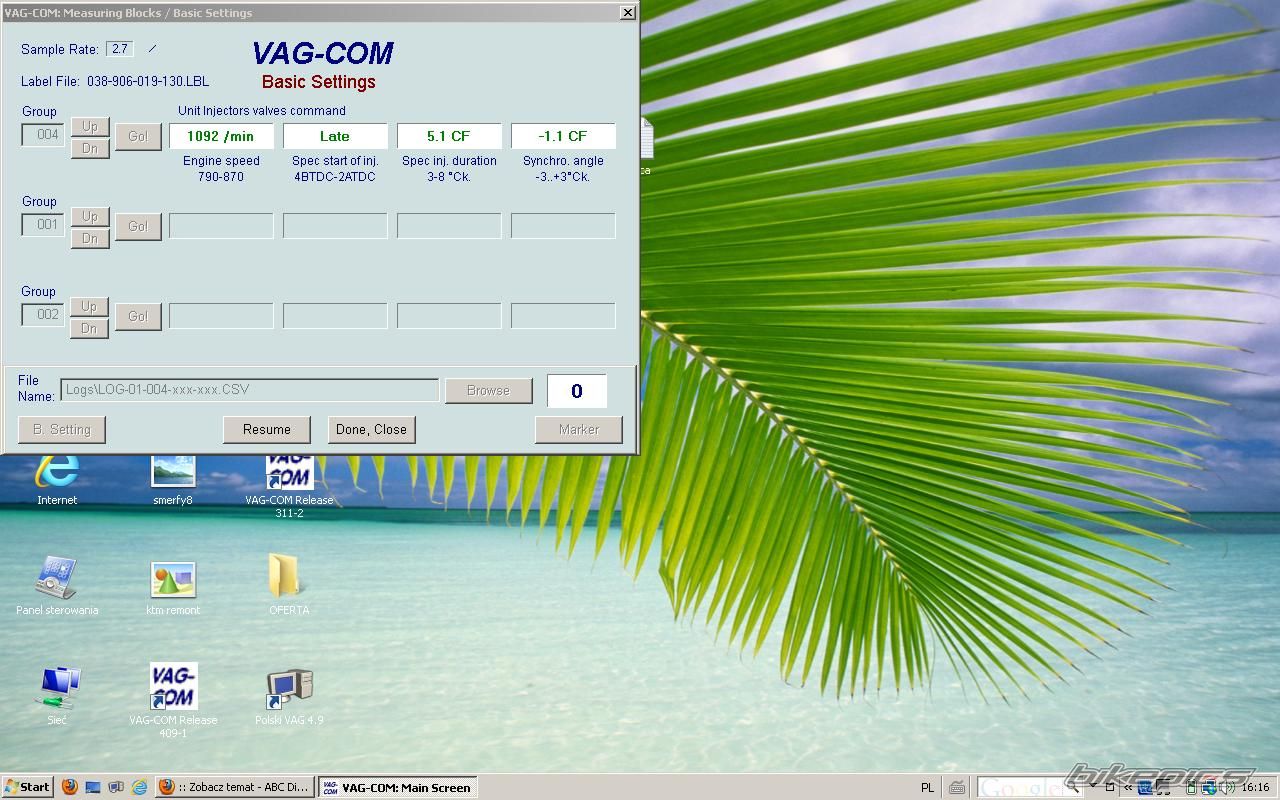Image resolution: width=1280 pixels, height=800 pixels.
Task: Click Dn next to Group 002
Action: tap(90, 328)
